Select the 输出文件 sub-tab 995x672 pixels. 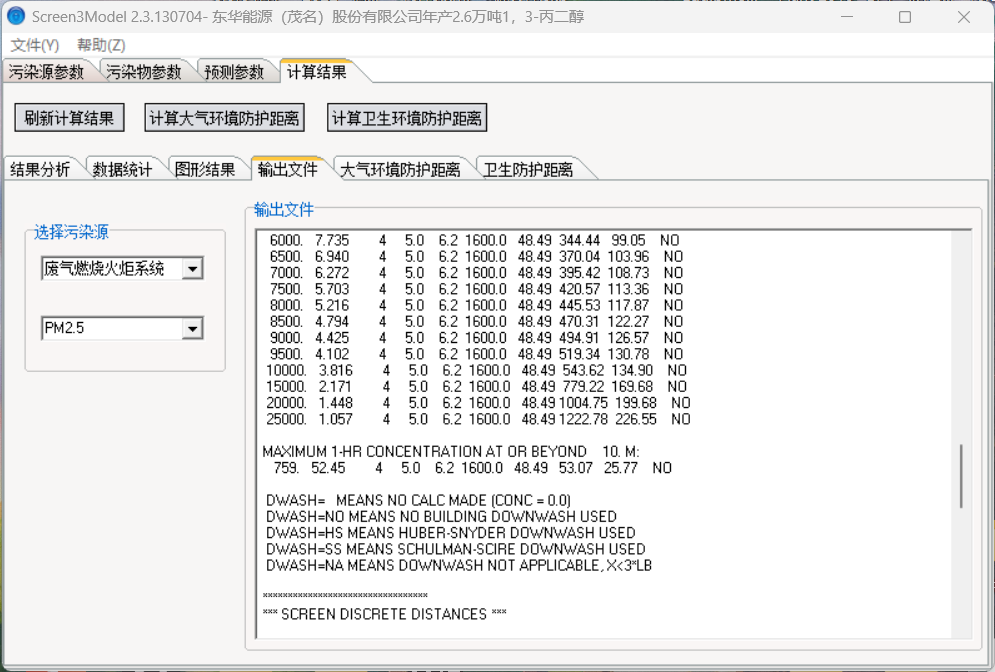(287, 169)
